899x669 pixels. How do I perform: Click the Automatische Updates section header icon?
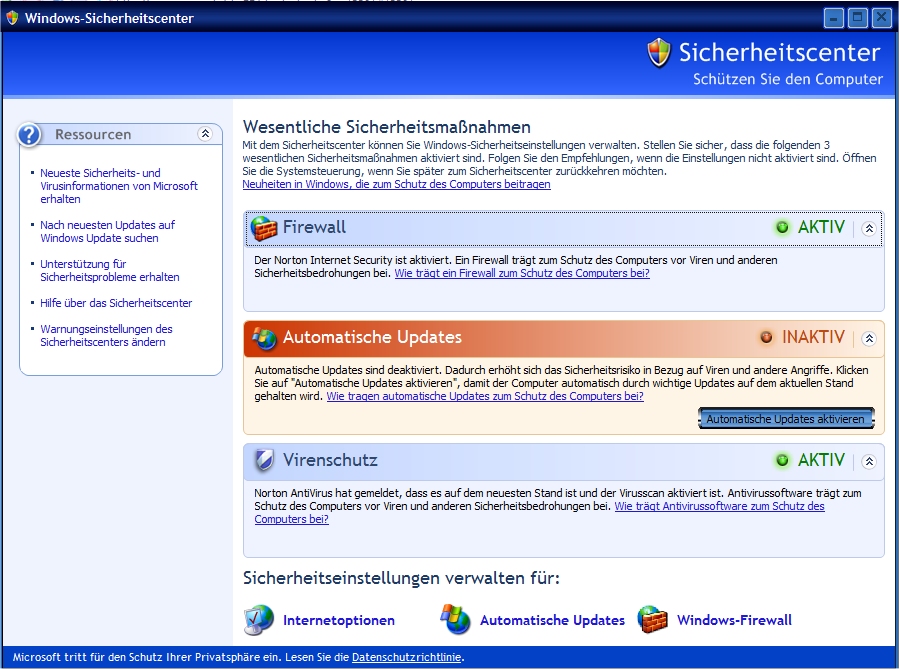pyautogui.click(x=264, y=338)
